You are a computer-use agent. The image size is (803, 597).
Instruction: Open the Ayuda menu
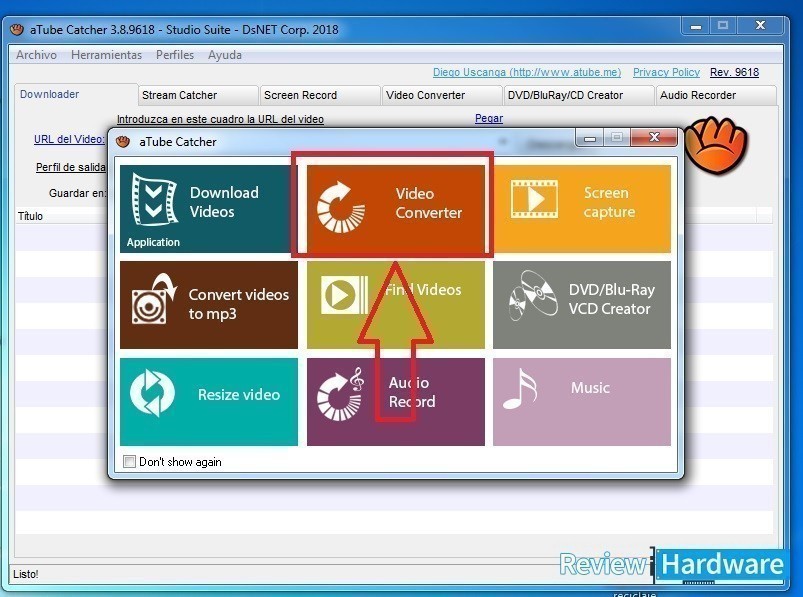(225, 55)
